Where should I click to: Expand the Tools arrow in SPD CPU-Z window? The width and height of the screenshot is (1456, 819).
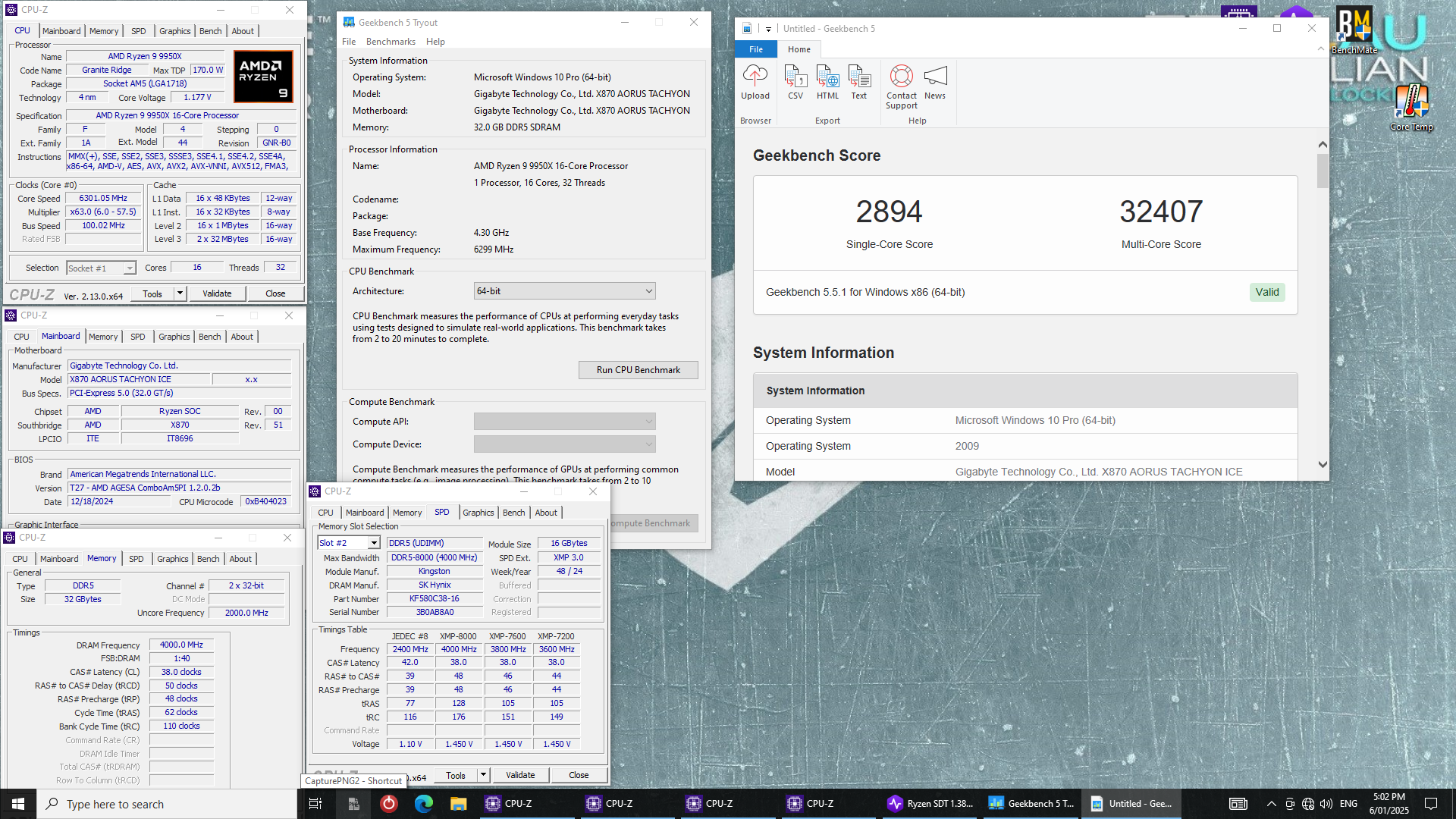[483, 775]
